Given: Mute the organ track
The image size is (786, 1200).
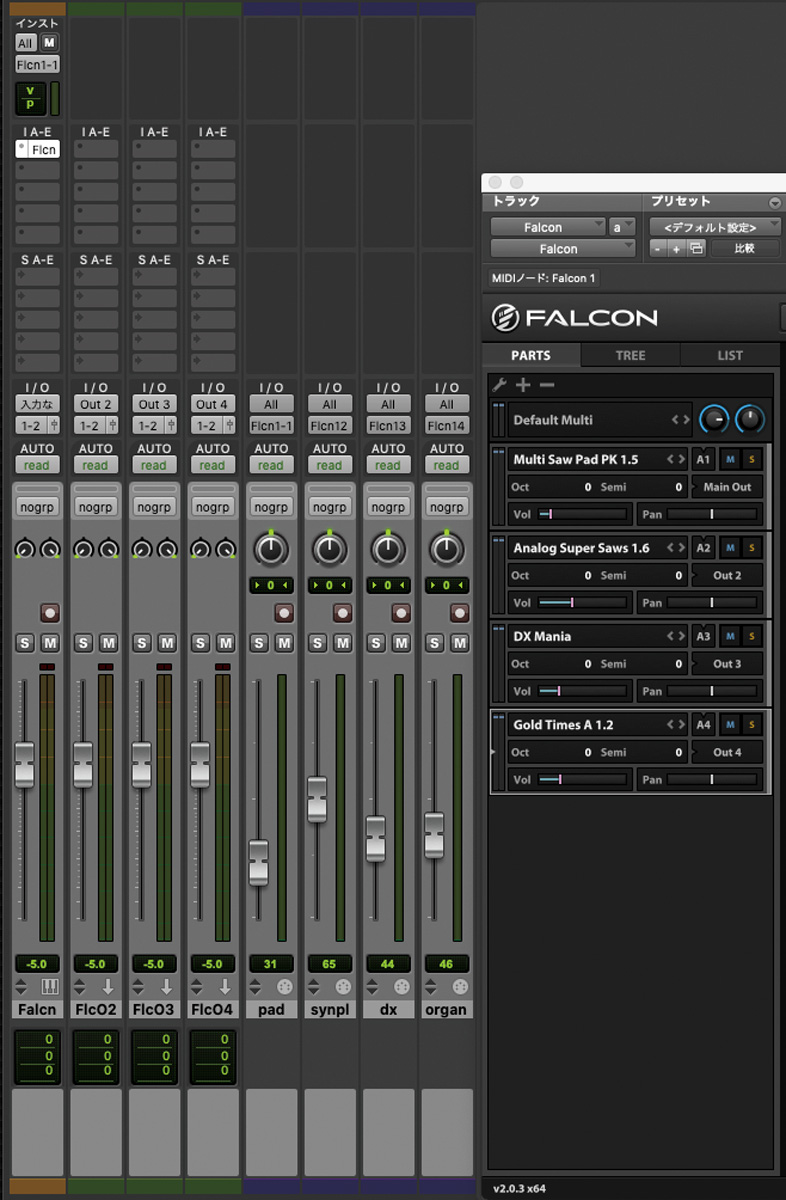Looking at the screenshot, I should pyautogui.click(x=460, y=643).
